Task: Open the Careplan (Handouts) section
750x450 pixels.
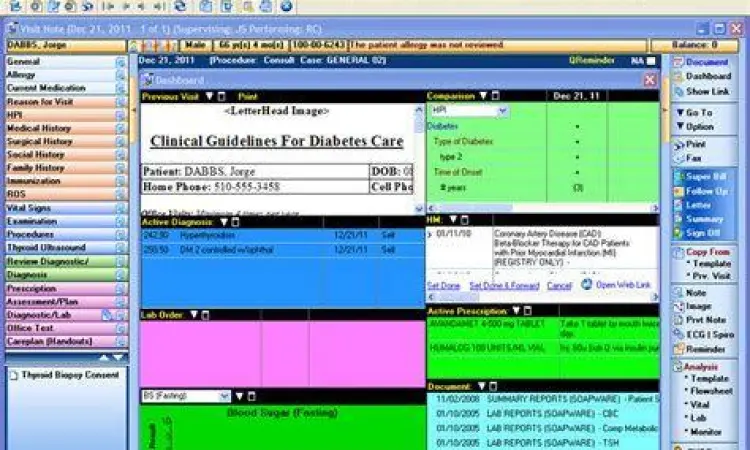Action: [x=66, y=342]
